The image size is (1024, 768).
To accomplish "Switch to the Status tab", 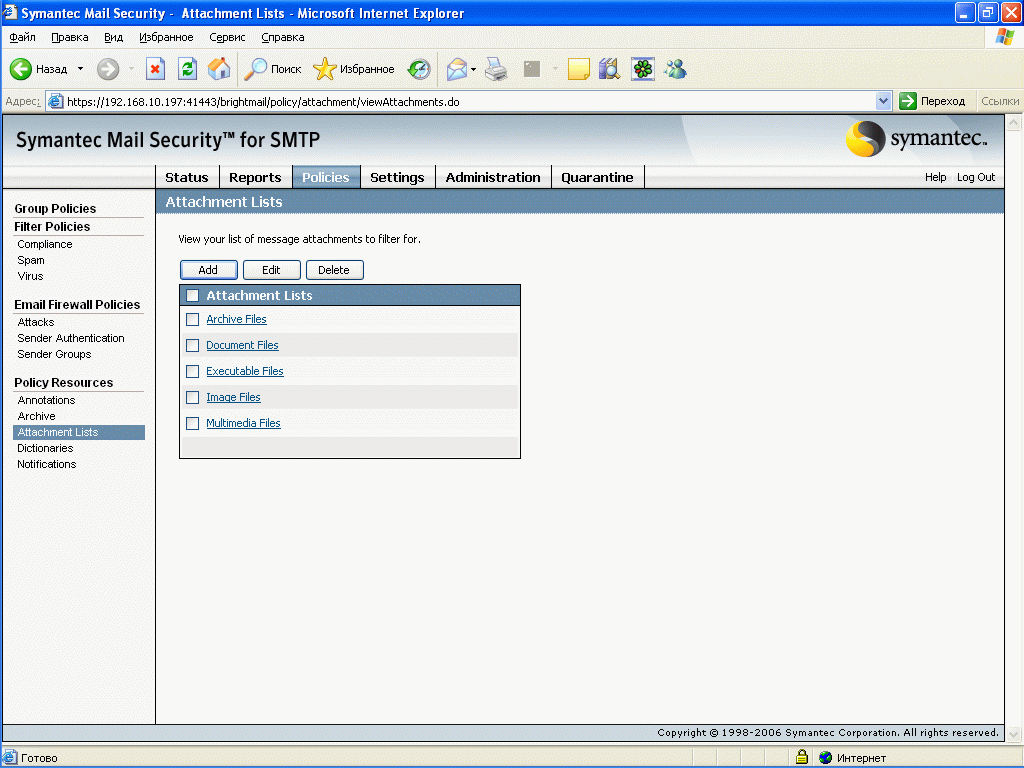I will tap(187, 177).
